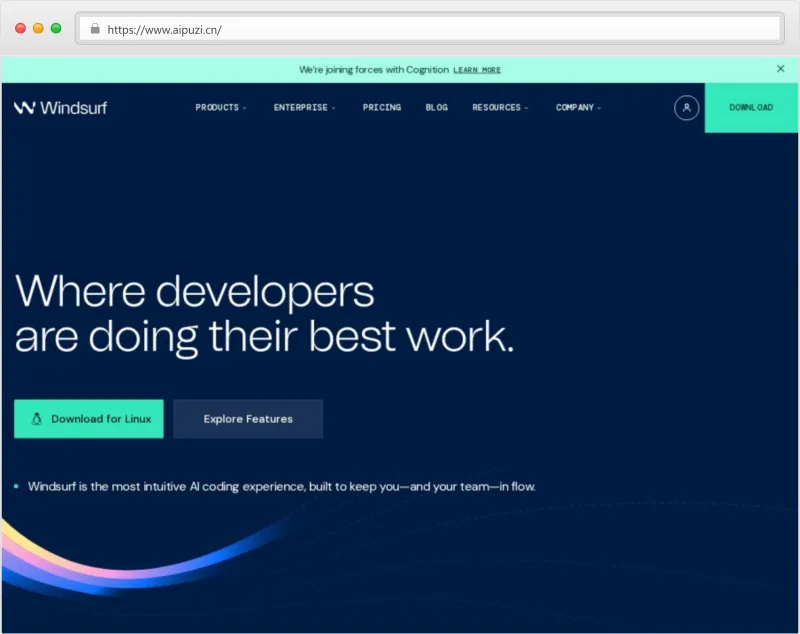
Task: Click the padlock icon in address bar
Action: coord(95,29)
